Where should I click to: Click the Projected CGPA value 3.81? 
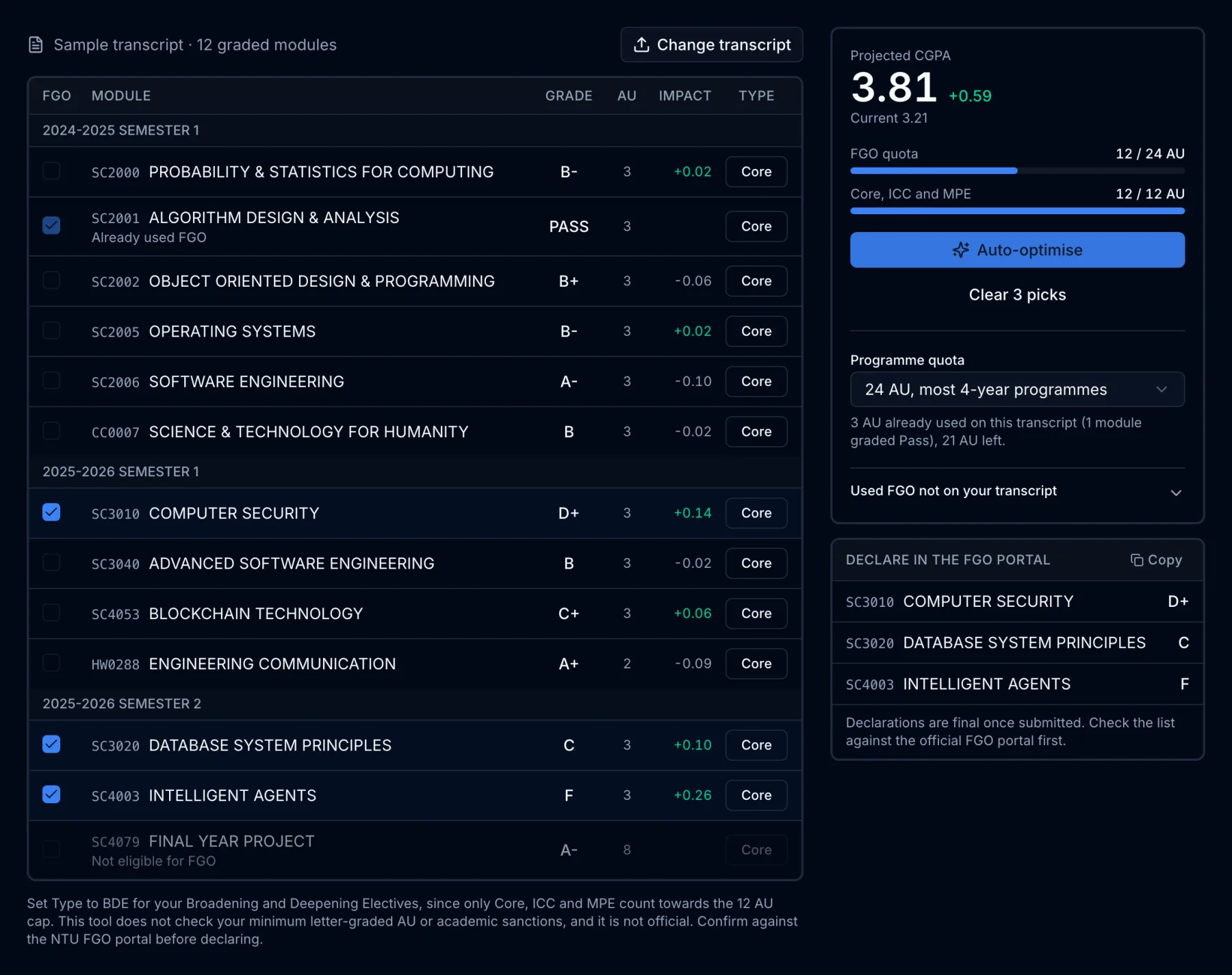point(894,88)
